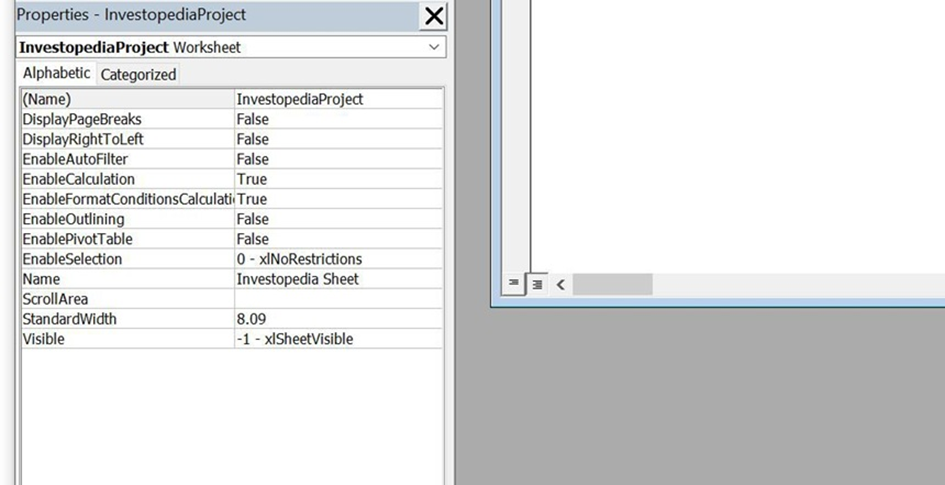
Task: Click the code window horizontal scrollbar thumb
Action: tap(612, 284)
